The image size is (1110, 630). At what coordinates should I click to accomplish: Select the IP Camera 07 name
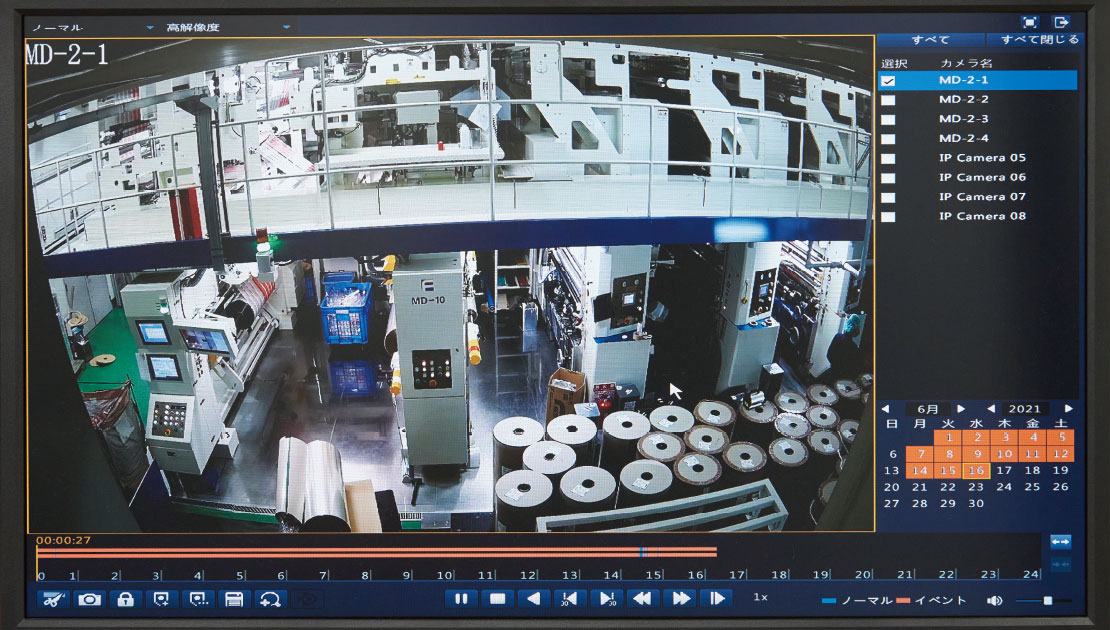click(982, 197)
